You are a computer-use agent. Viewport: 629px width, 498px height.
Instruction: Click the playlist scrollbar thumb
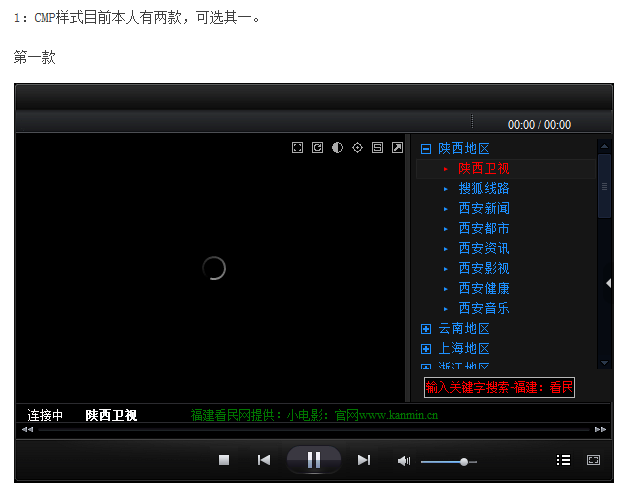pos(604,186)
